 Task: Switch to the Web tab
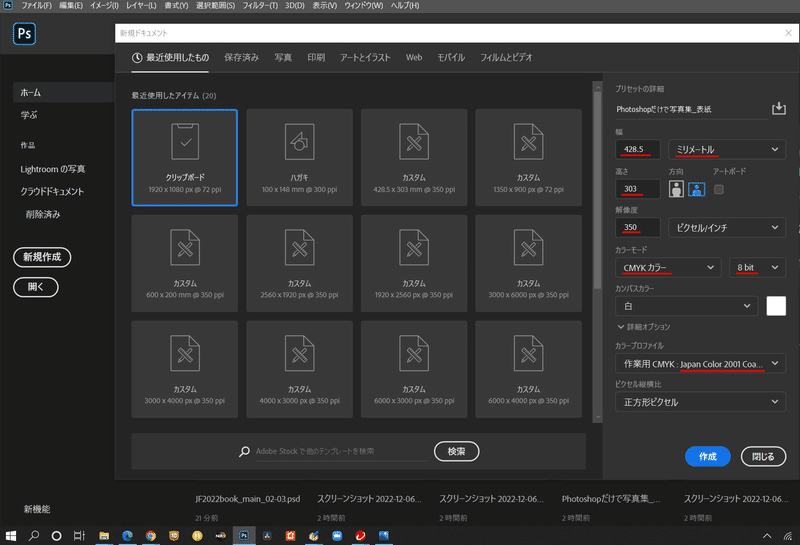[x=414, y=58]
